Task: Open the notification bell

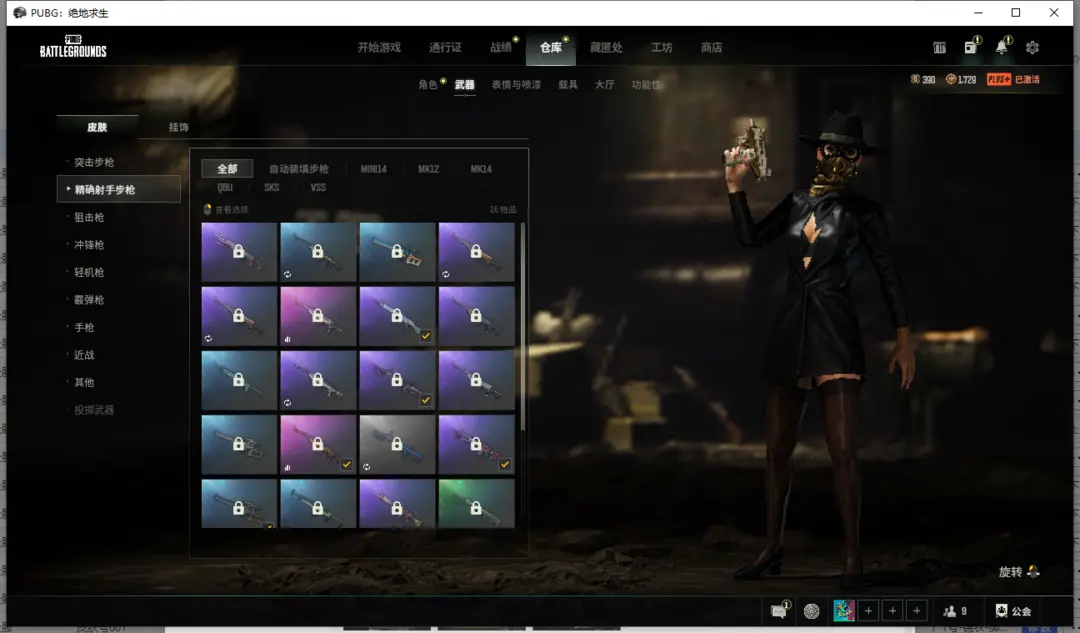Action: [1002, 46]
